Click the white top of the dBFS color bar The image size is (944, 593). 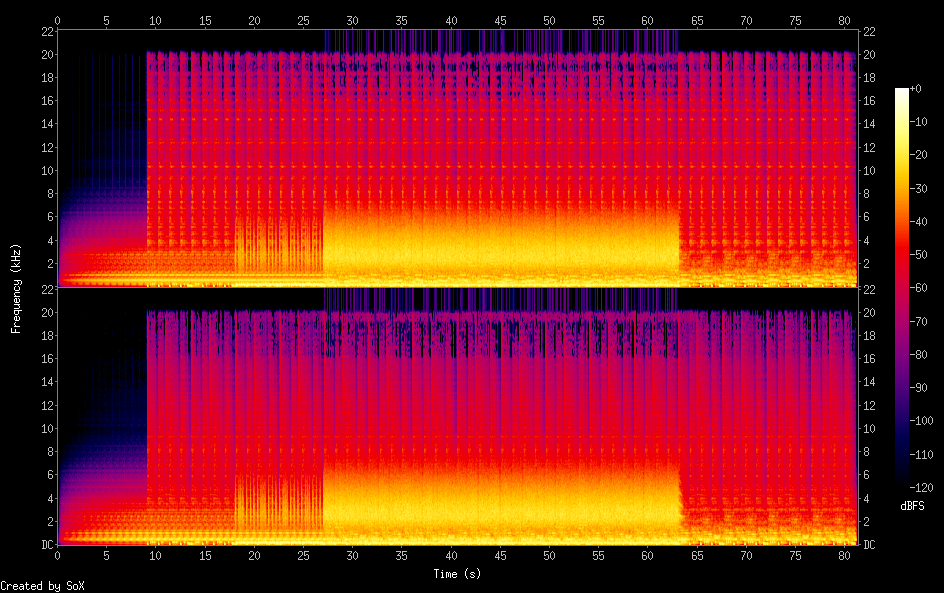tap(902, 92)
